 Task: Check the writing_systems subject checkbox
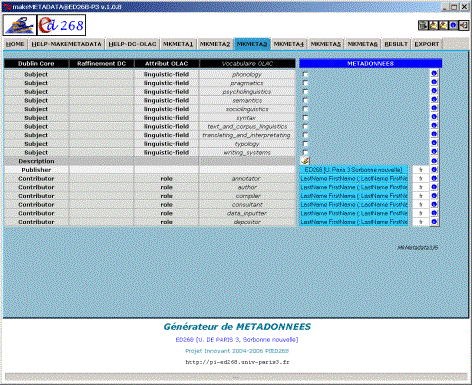pyautogui.click(x=305, y=152)
